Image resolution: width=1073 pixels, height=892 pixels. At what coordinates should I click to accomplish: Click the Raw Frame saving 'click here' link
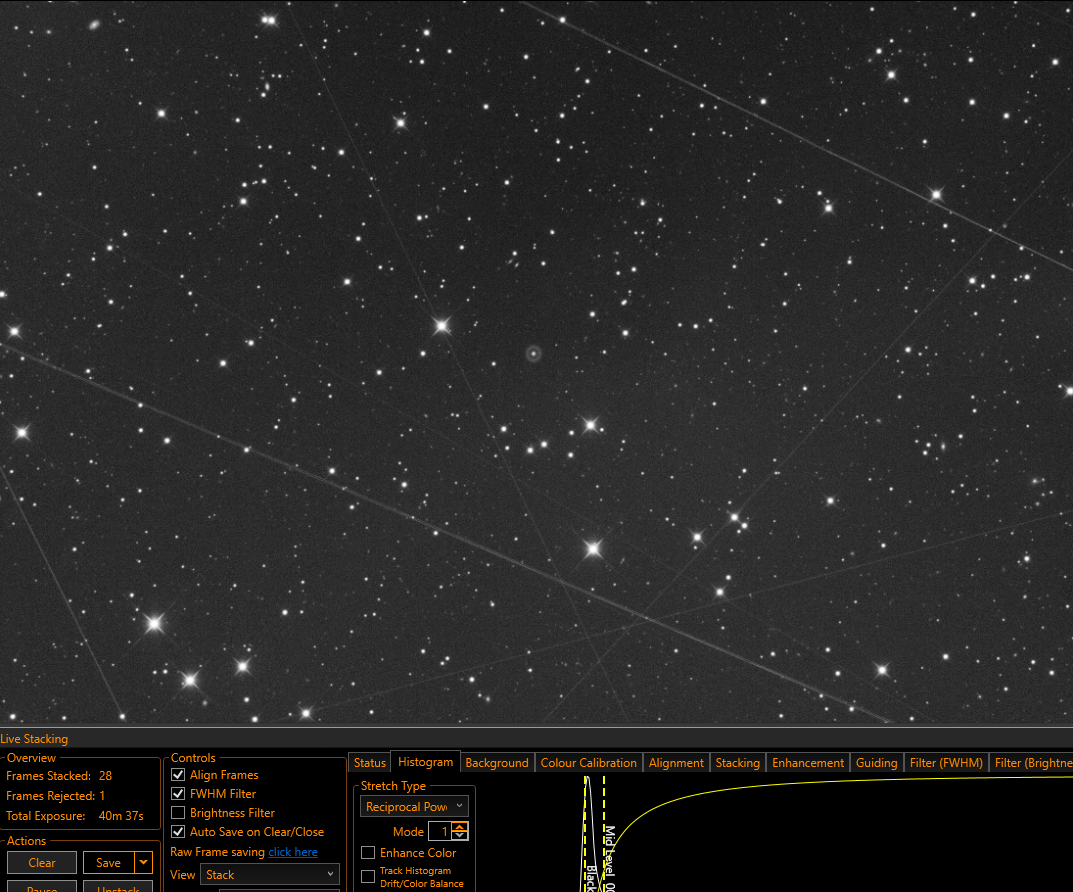click(293, 852)
